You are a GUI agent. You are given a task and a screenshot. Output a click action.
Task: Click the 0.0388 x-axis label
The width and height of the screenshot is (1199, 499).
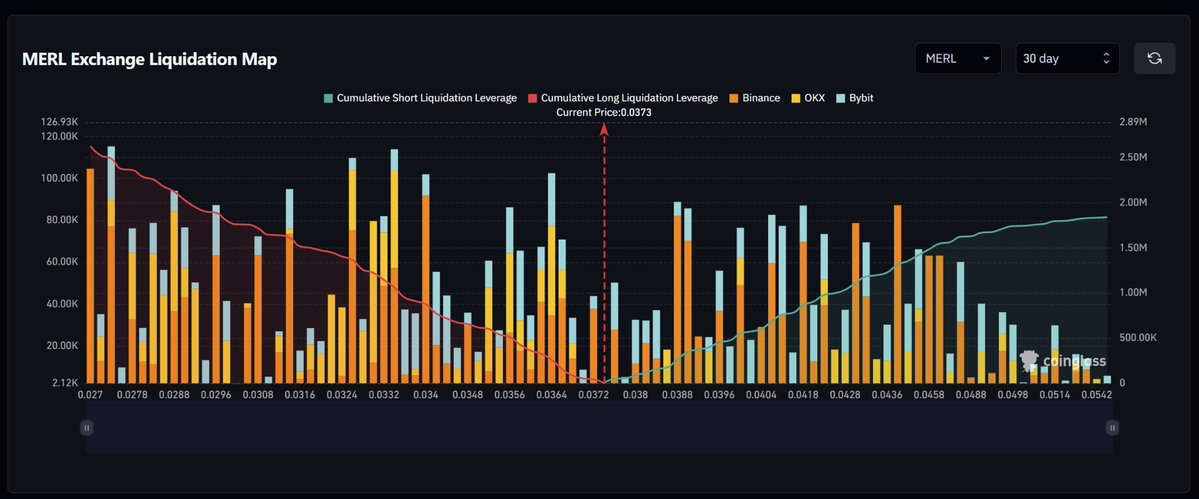tap(677, 395)
